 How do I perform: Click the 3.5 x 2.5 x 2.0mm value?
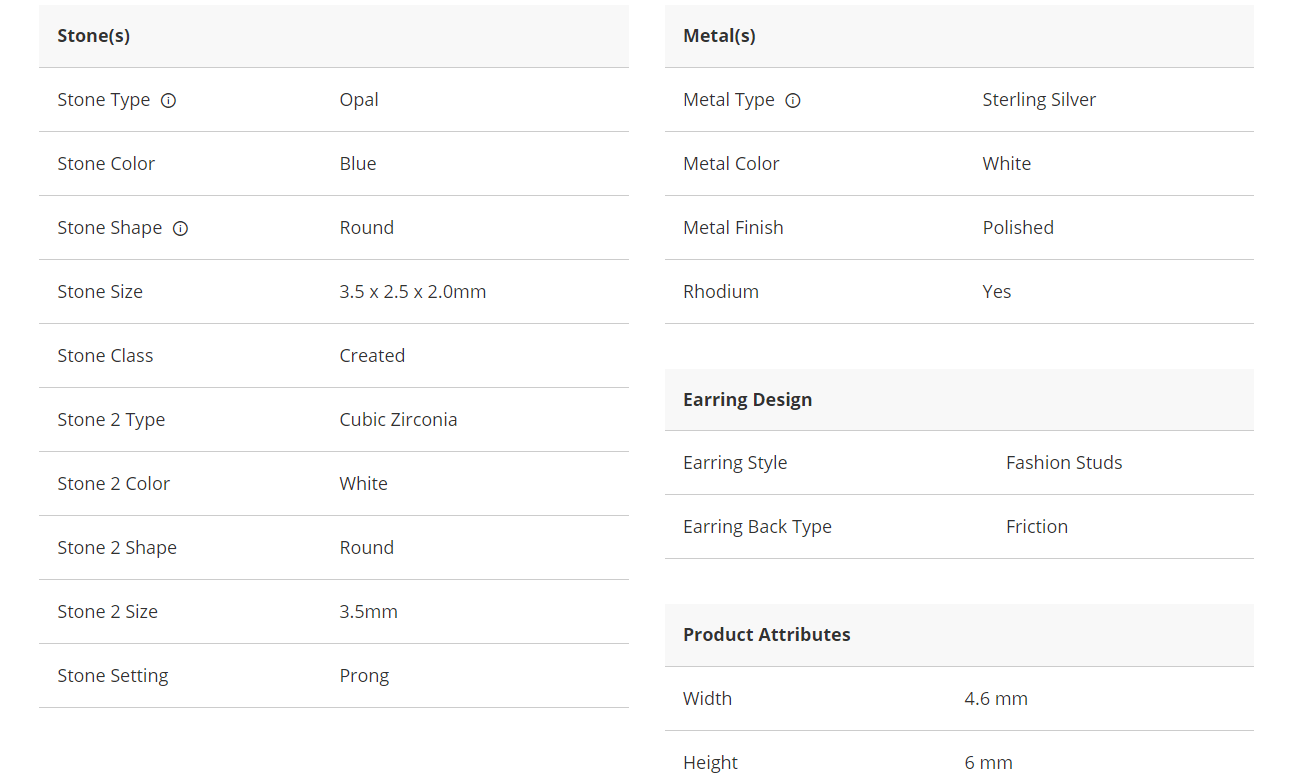pos(412,292)
